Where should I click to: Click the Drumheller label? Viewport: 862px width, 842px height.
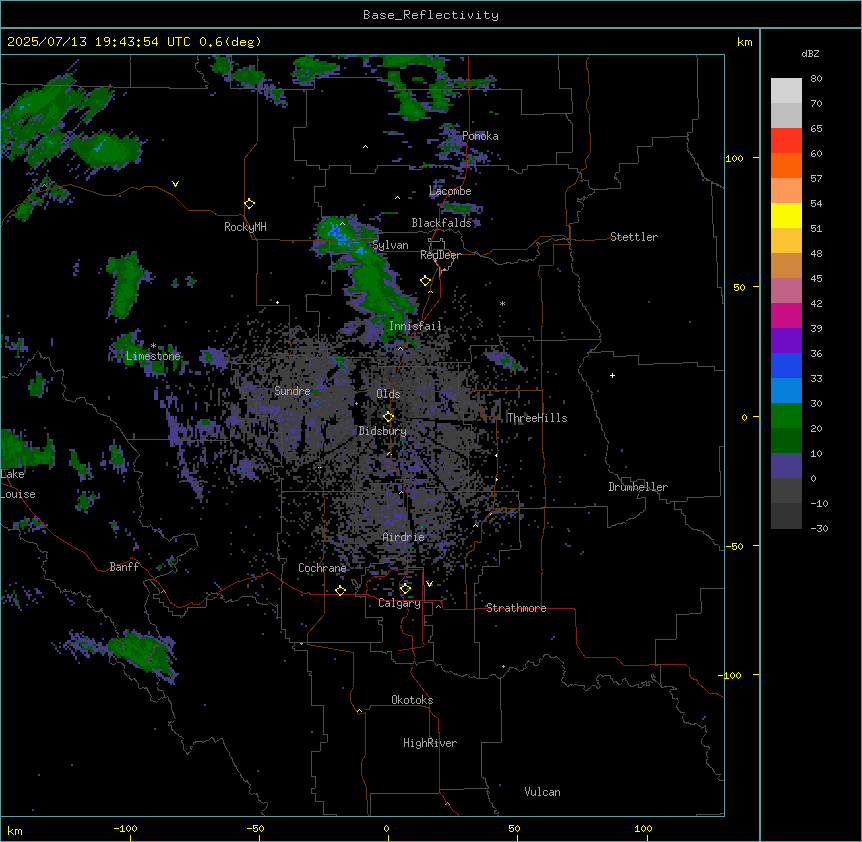[638, 487]
